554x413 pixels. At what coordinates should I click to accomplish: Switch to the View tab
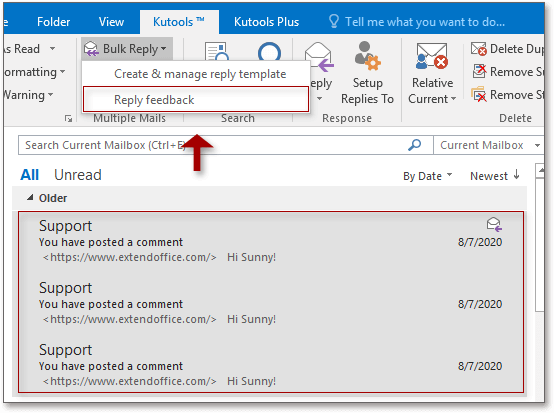(111, 22)
